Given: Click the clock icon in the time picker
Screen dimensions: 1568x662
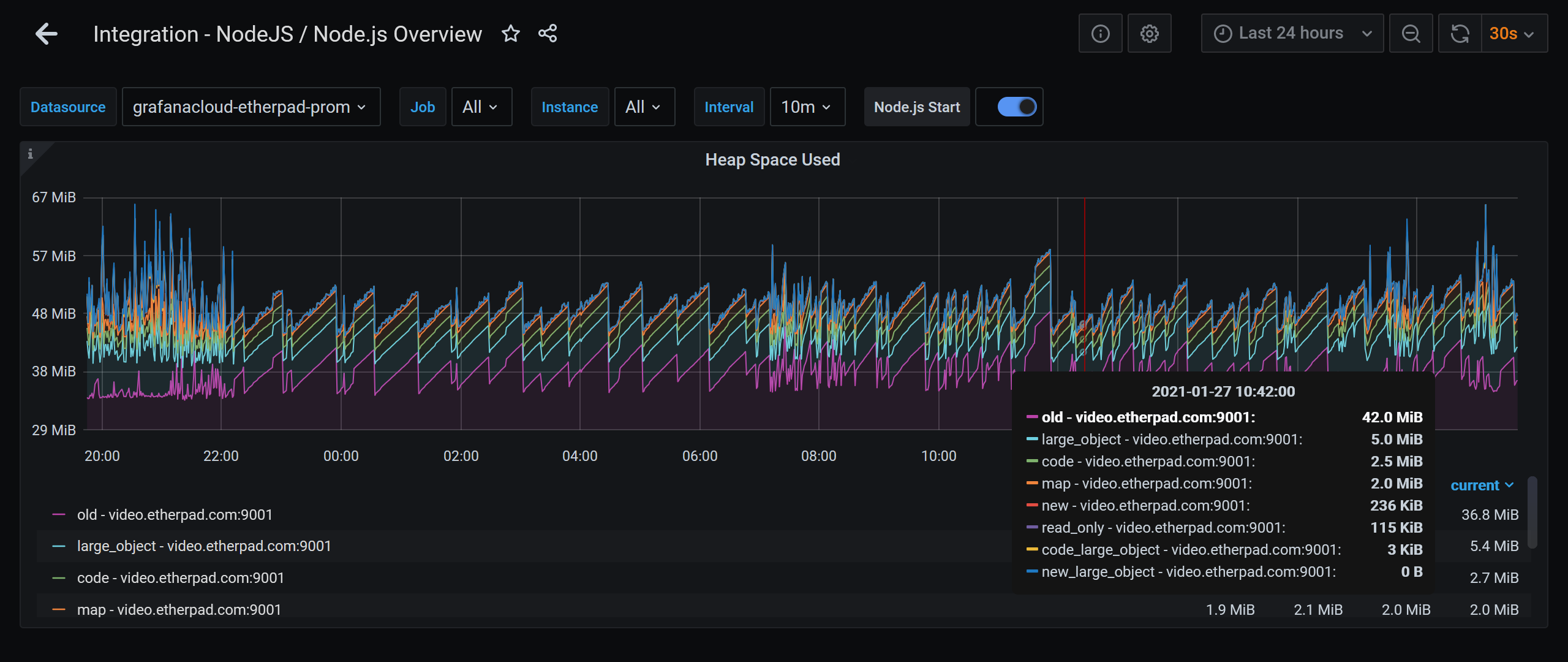Looking at the screenshot, I should point(1224,32).
